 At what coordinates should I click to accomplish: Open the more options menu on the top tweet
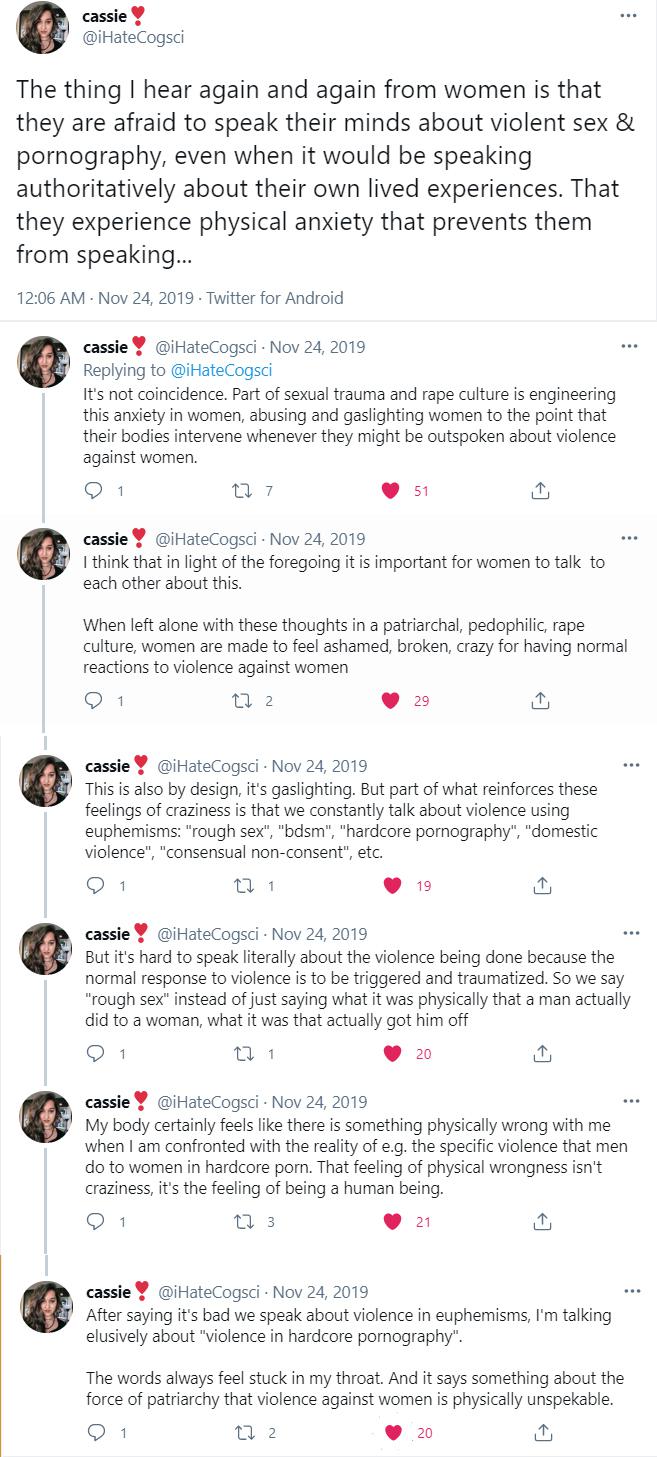[627, 14]
